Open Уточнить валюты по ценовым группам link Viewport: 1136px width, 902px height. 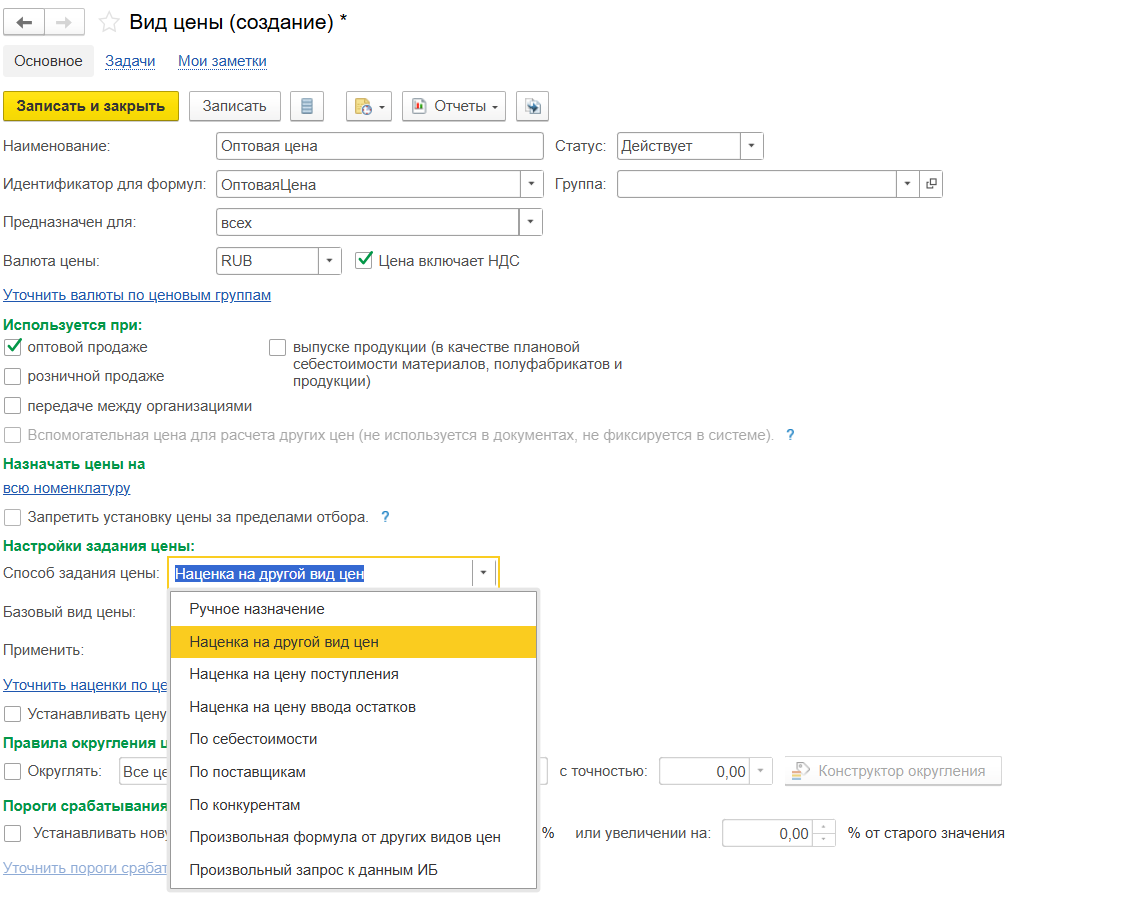(137, 295)
